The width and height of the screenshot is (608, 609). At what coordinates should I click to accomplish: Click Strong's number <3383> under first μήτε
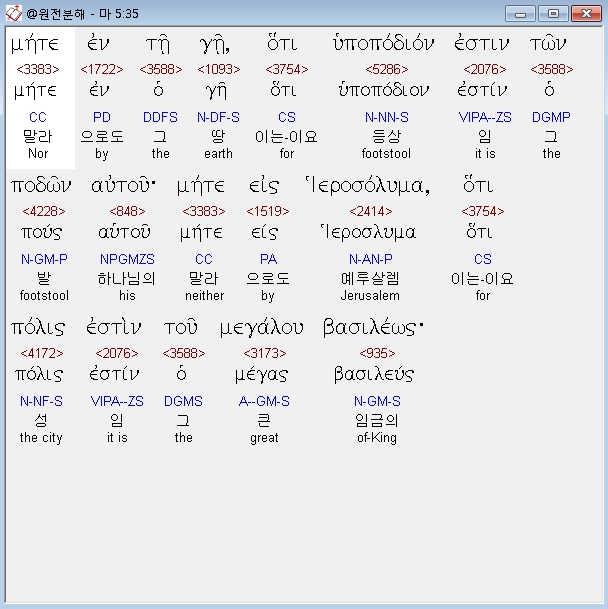coord(38,69)
